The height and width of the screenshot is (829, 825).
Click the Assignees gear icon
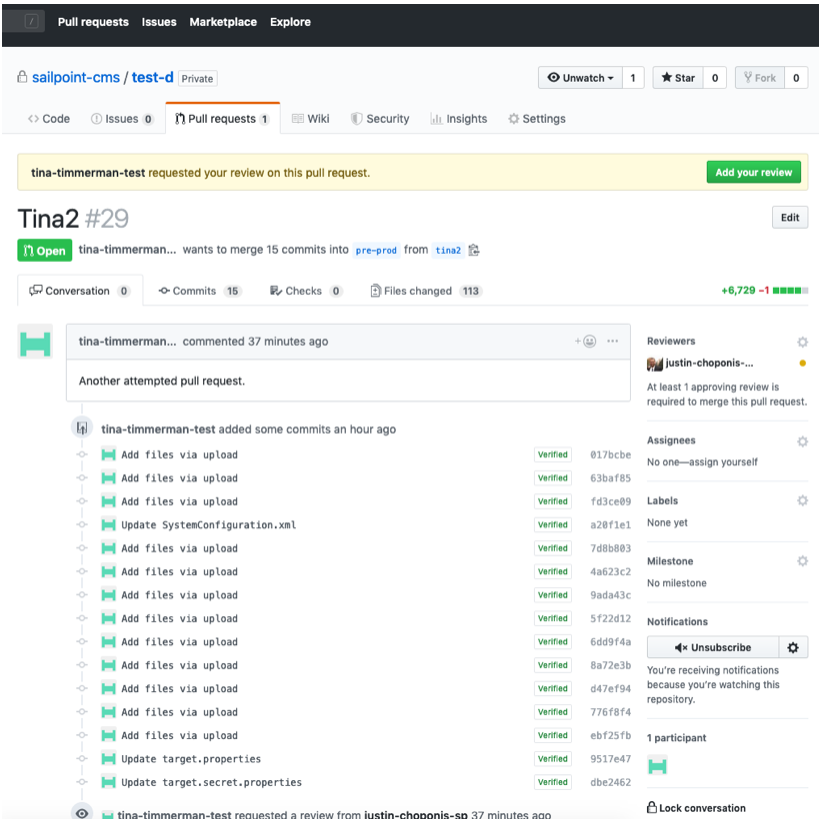point(802,441)
